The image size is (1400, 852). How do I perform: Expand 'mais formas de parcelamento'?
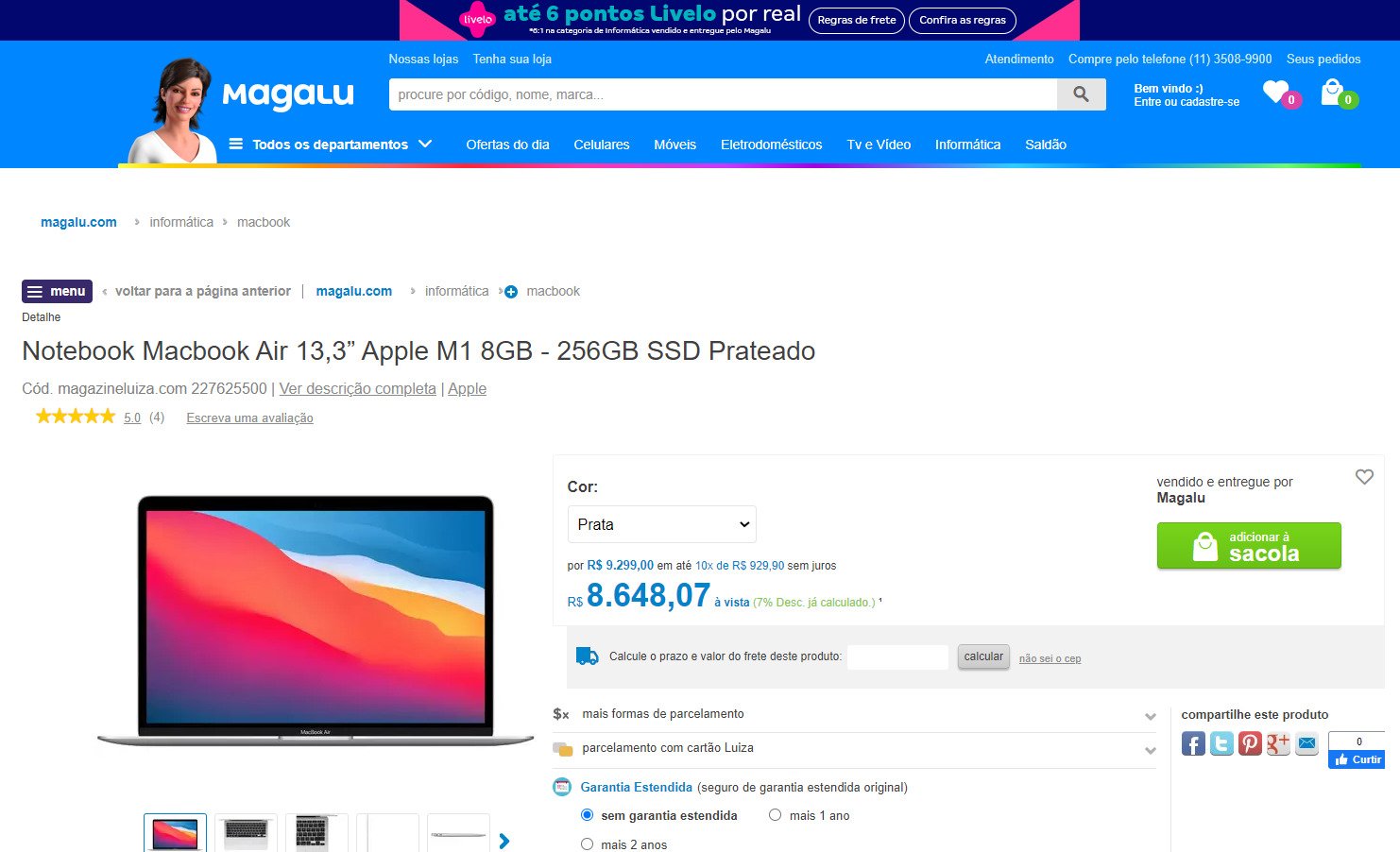(x=854, y=715)
